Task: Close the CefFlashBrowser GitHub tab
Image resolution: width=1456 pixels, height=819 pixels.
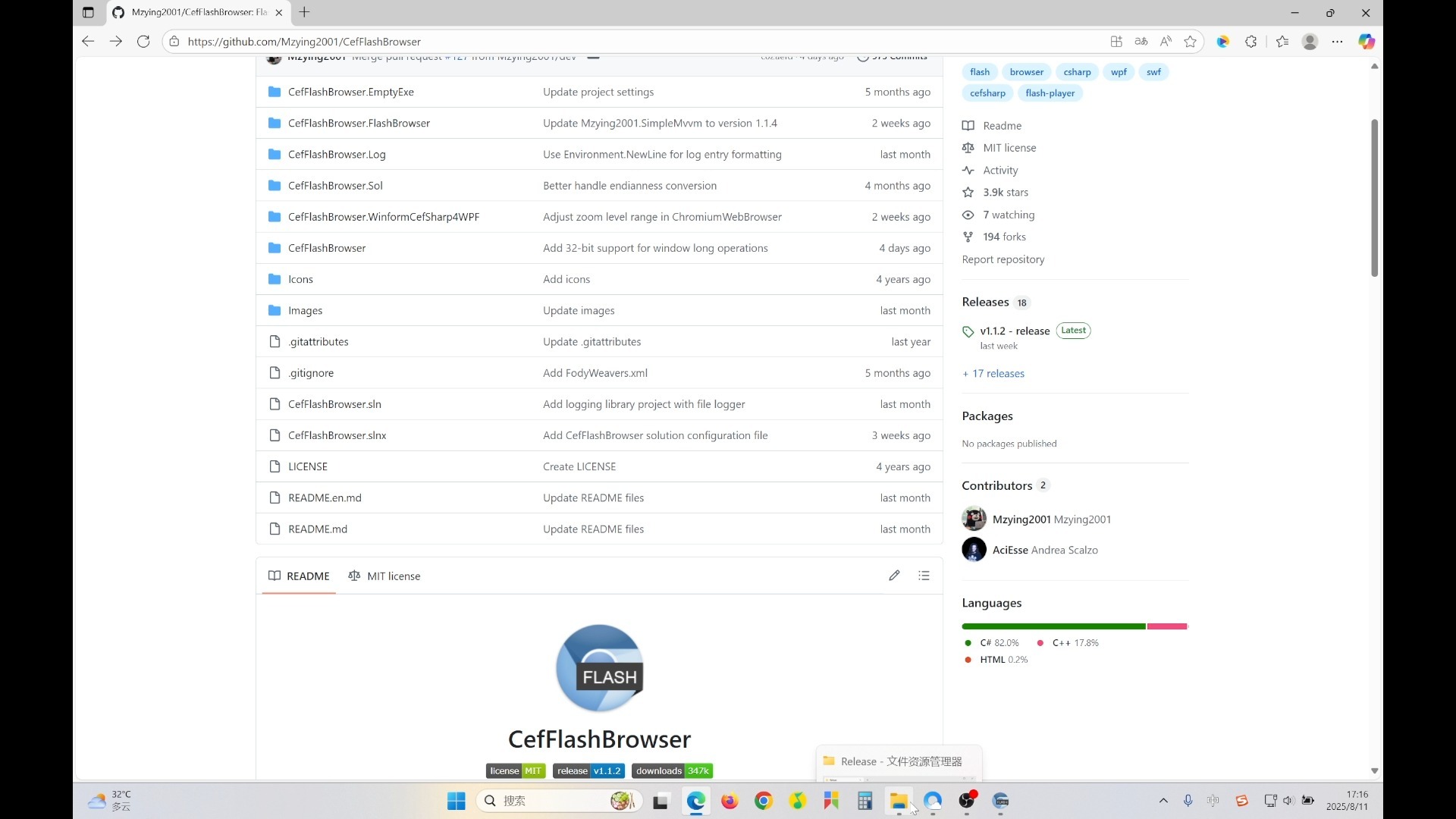Action: 279,12
